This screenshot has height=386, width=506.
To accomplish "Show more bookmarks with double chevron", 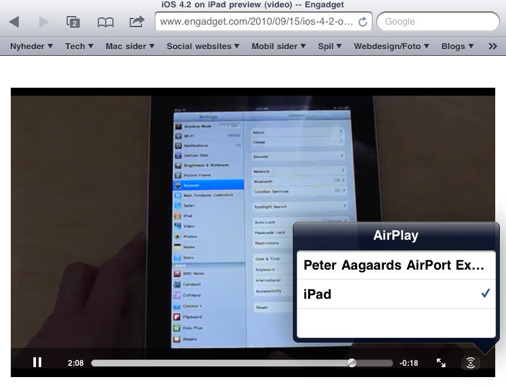I will (x=492, y=46).
